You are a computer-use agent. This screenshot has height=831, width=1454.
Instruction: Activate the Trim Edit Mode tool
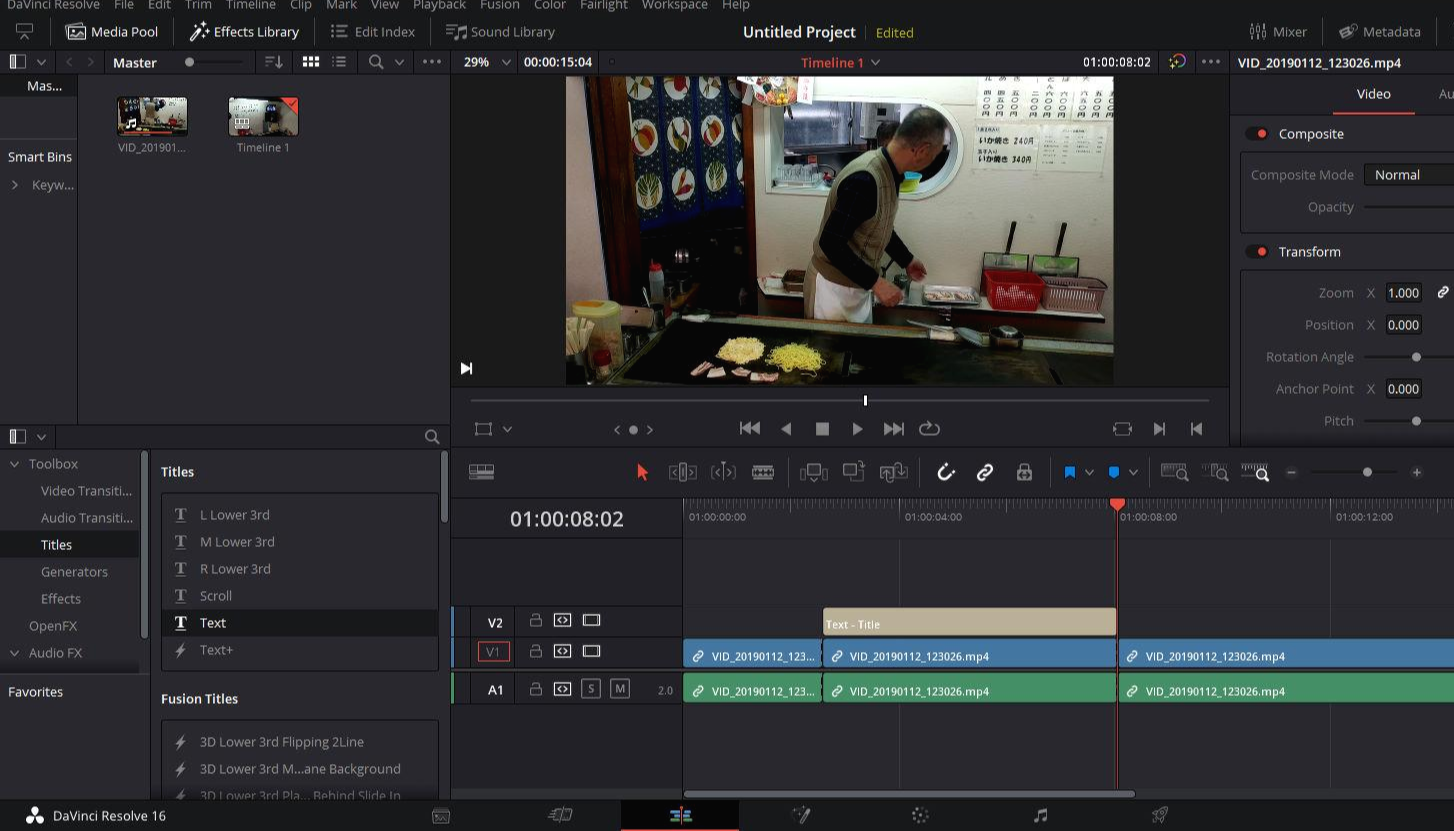click(x=682, y=472)
